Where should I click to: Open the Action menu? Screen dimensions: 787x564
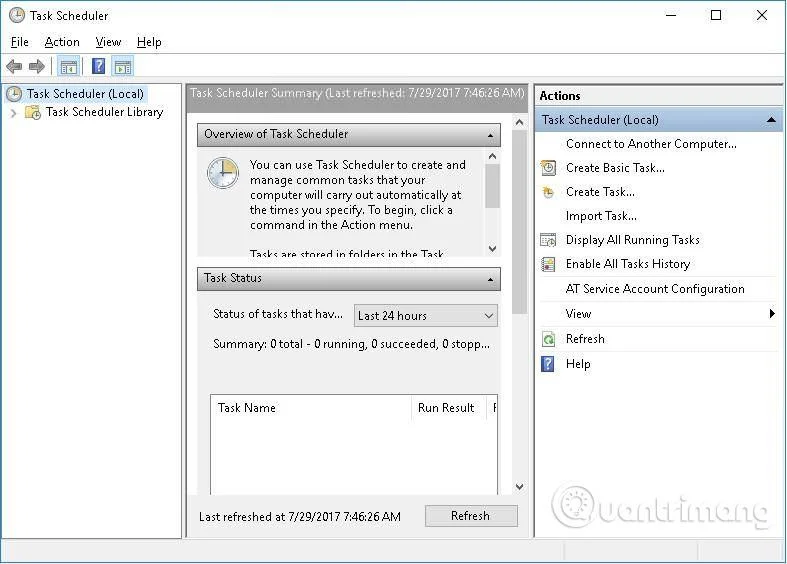[x=62, y=42]
